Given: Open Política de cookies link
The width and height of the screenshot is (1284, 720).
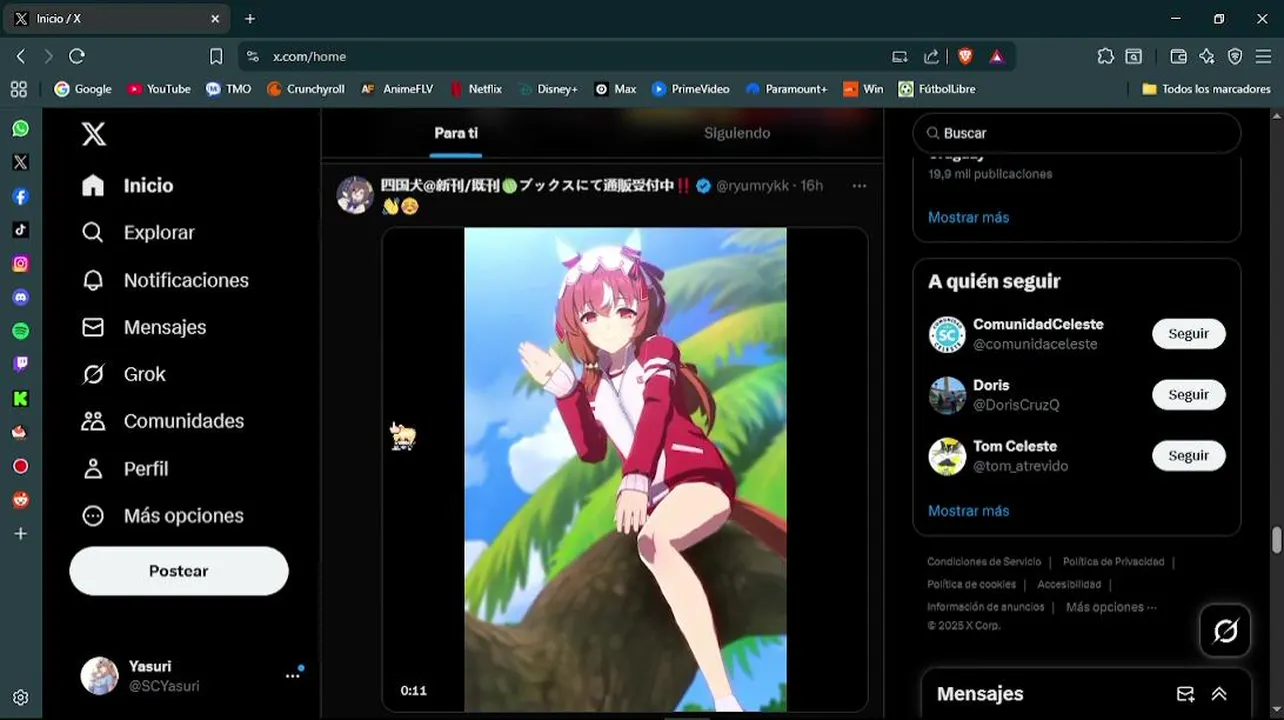Looking at the screenshot, I should tap(971, 584).
